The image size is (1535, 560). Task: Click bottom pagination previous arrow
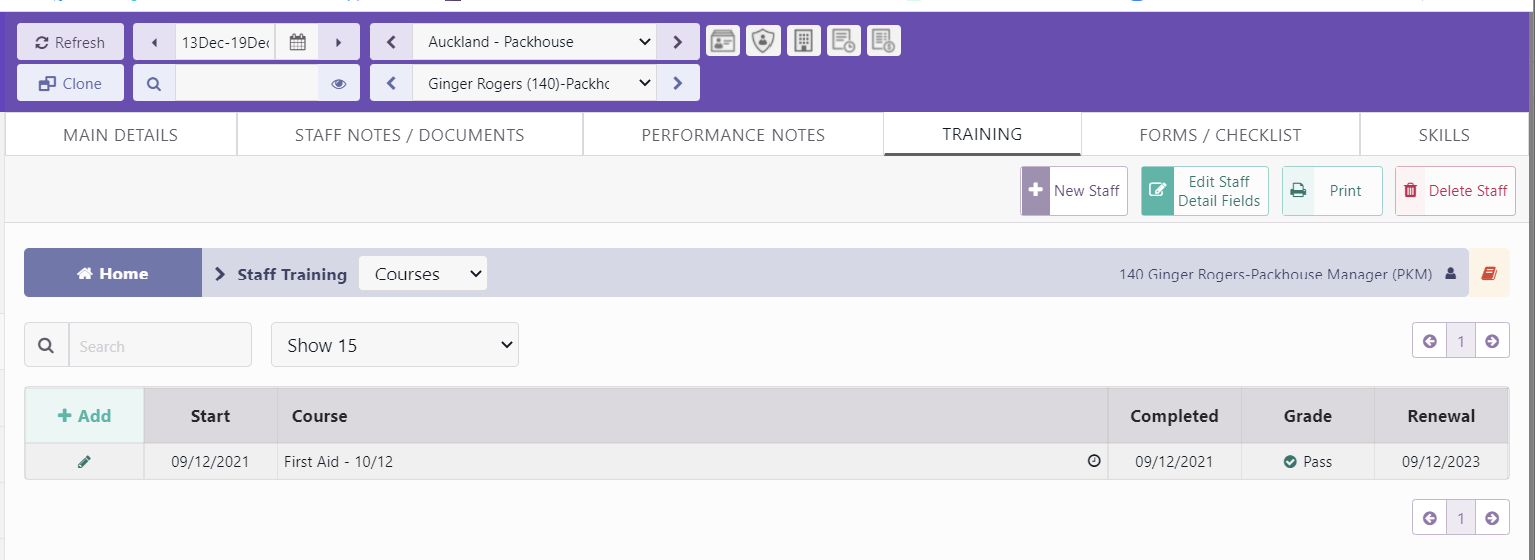[1429, 518]
